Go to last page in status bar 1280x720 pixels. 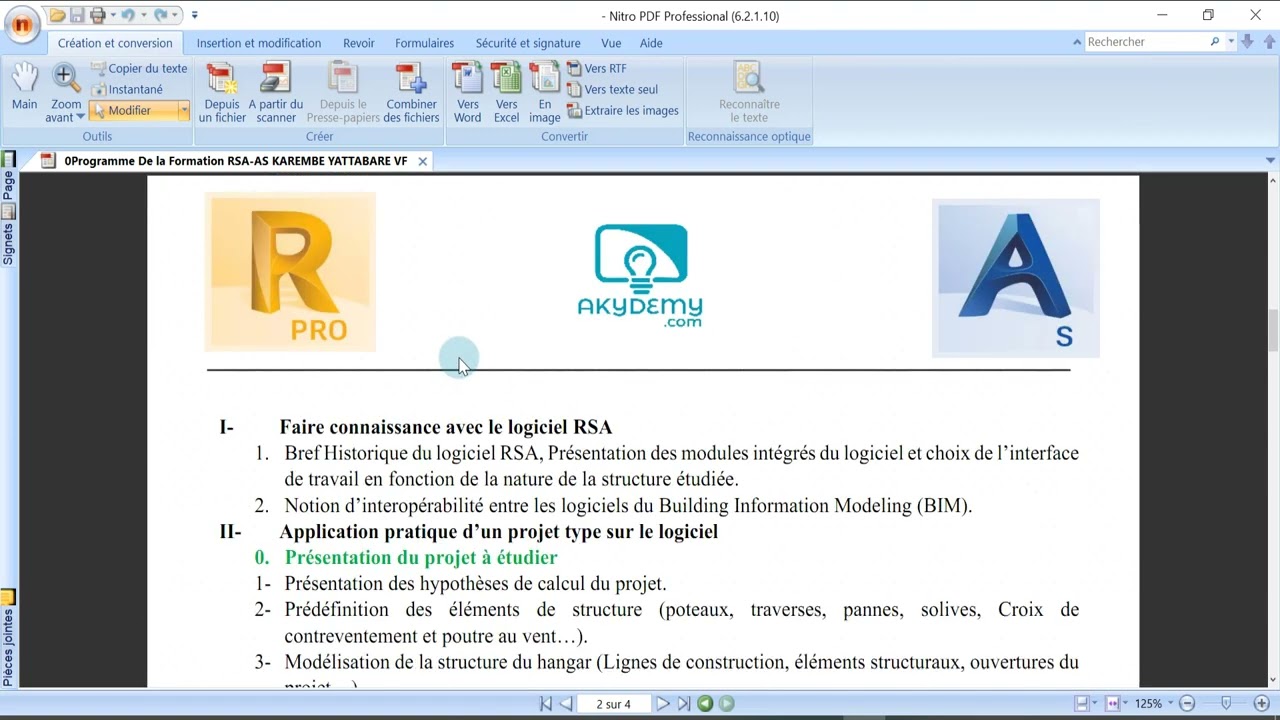point(684,704)
